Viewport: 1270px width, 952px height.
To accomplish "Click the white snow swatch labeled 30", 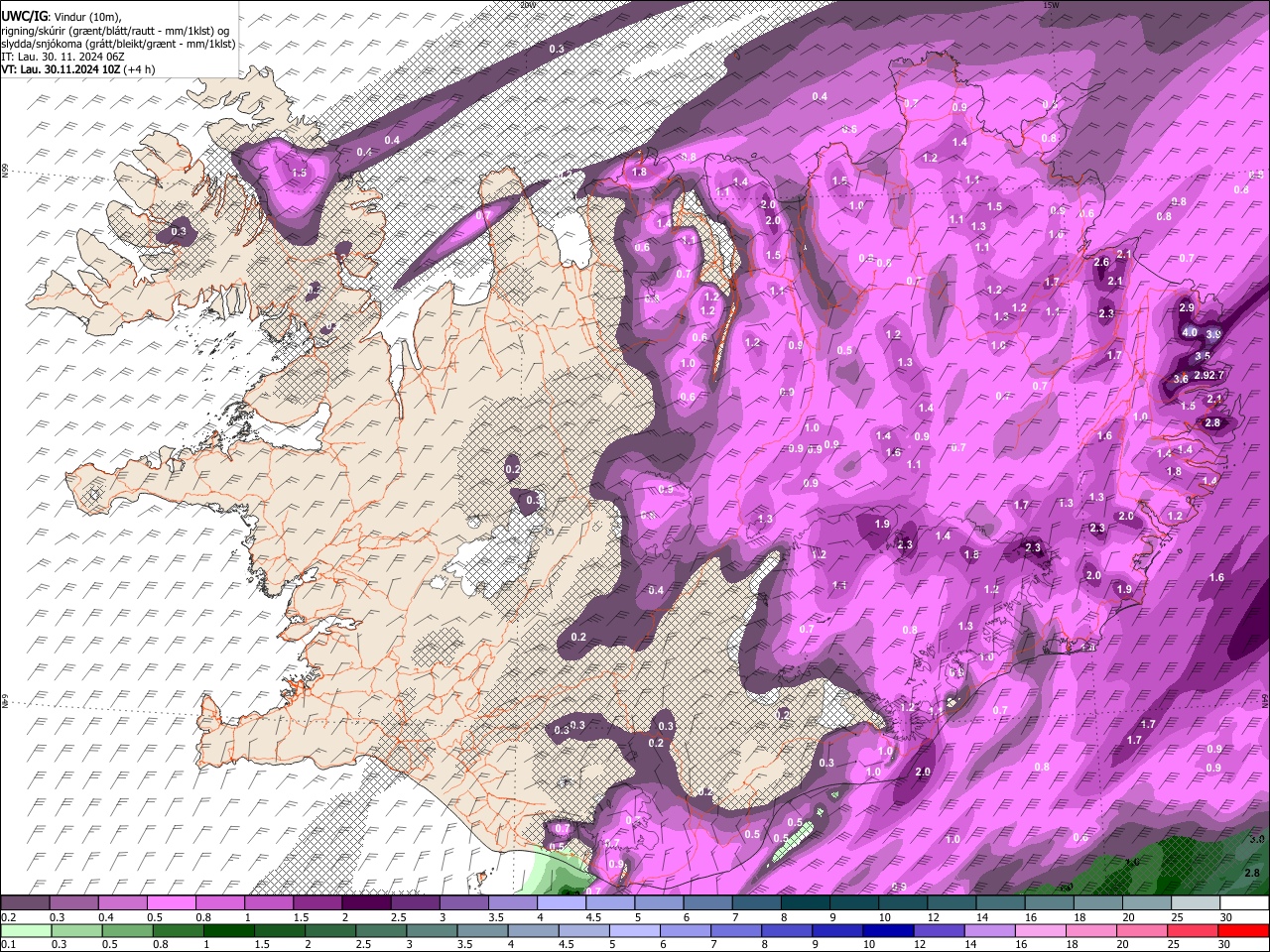I will (x=1243, y=903).
